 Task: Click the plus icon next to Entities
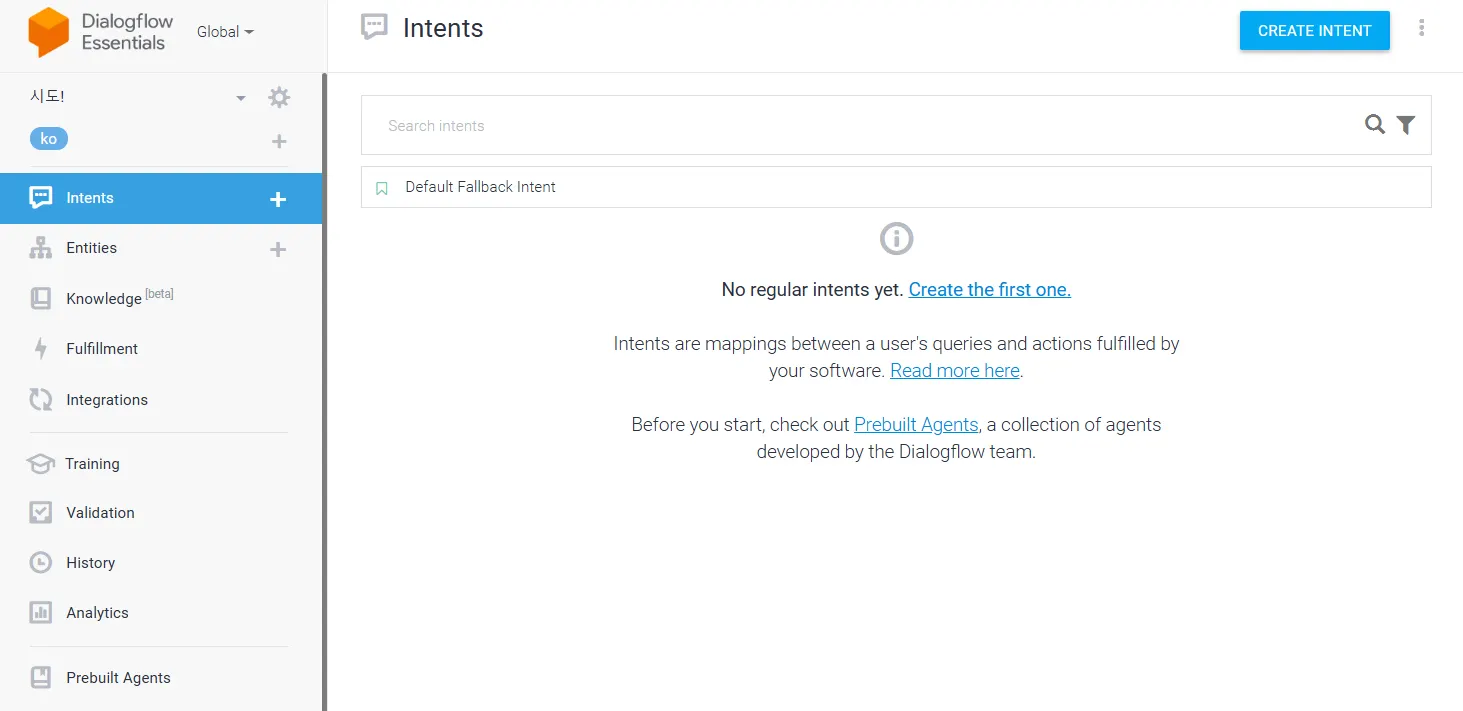(278, 249)
